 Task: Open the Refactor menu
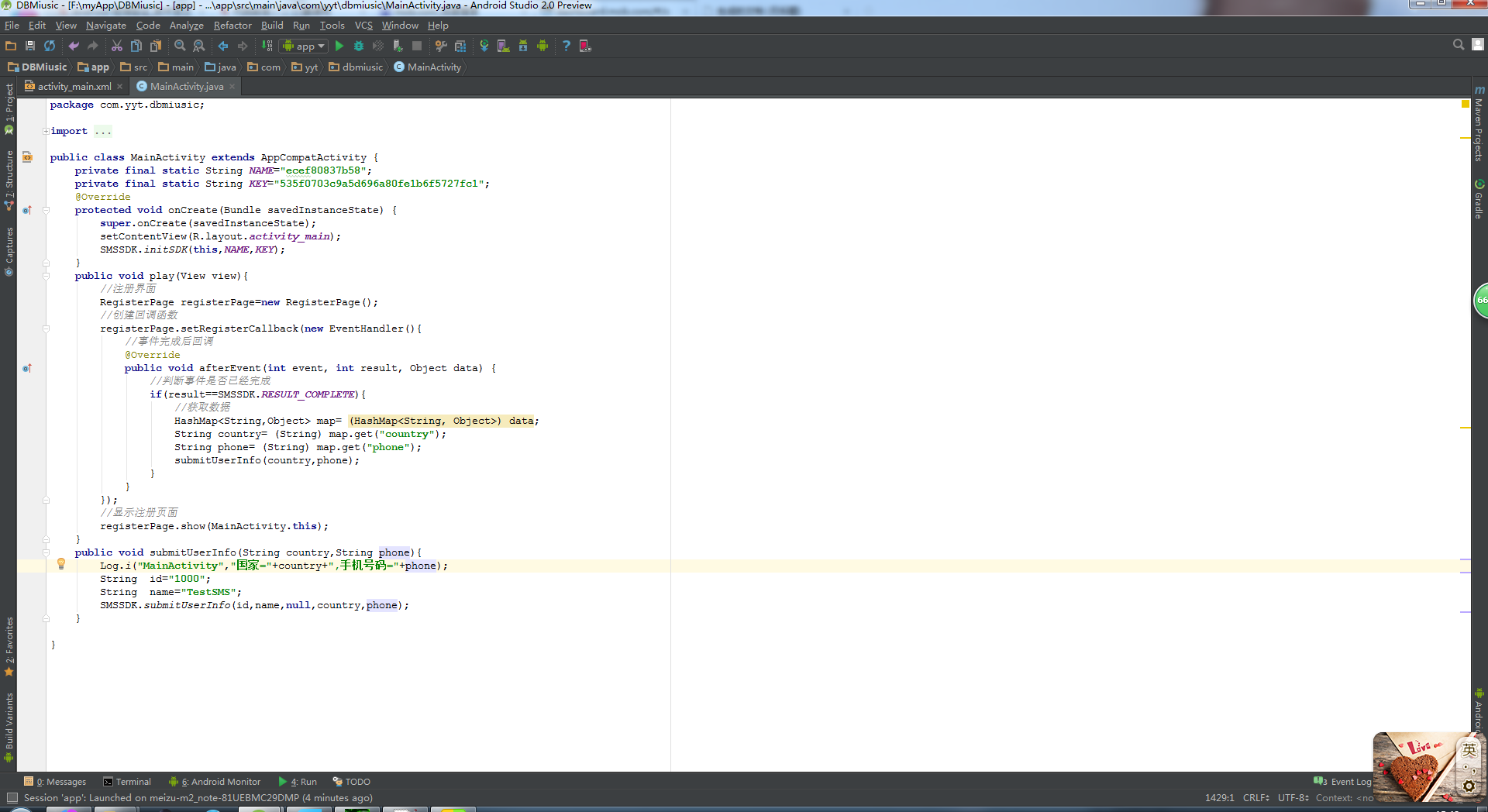(232, 26)
